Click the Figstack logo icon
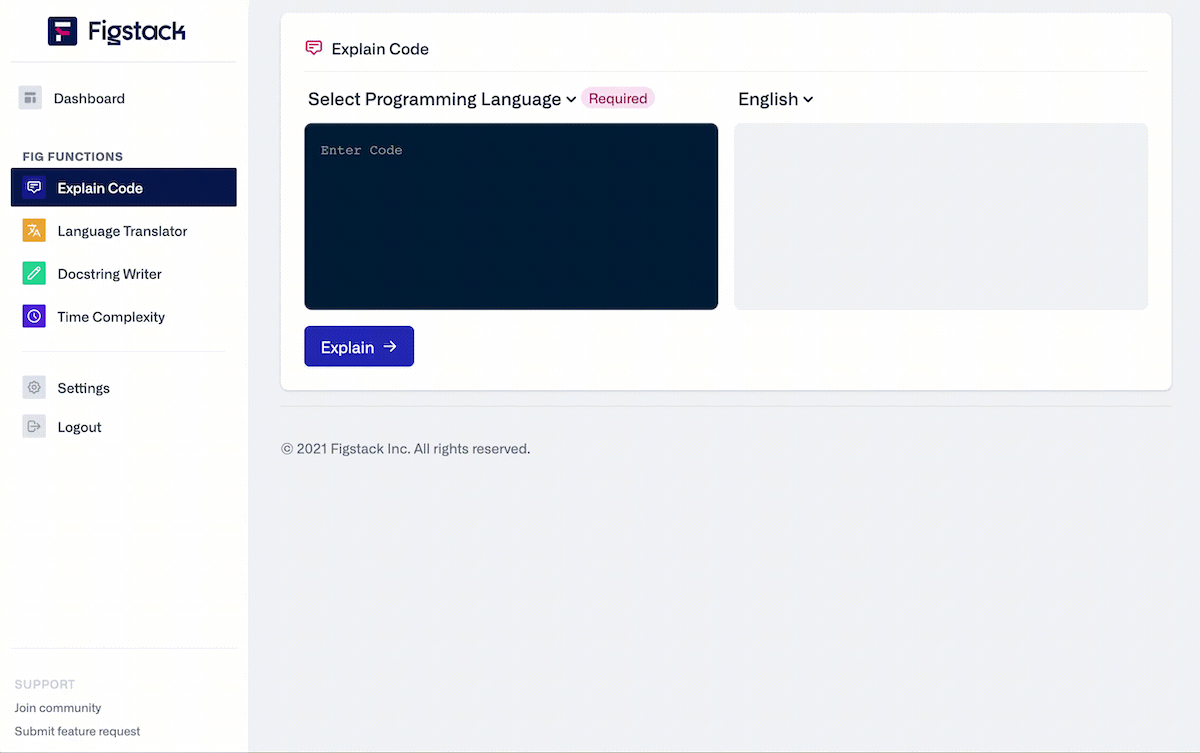The height and width of the screenshot is (753, 1200). pos(62,31)
